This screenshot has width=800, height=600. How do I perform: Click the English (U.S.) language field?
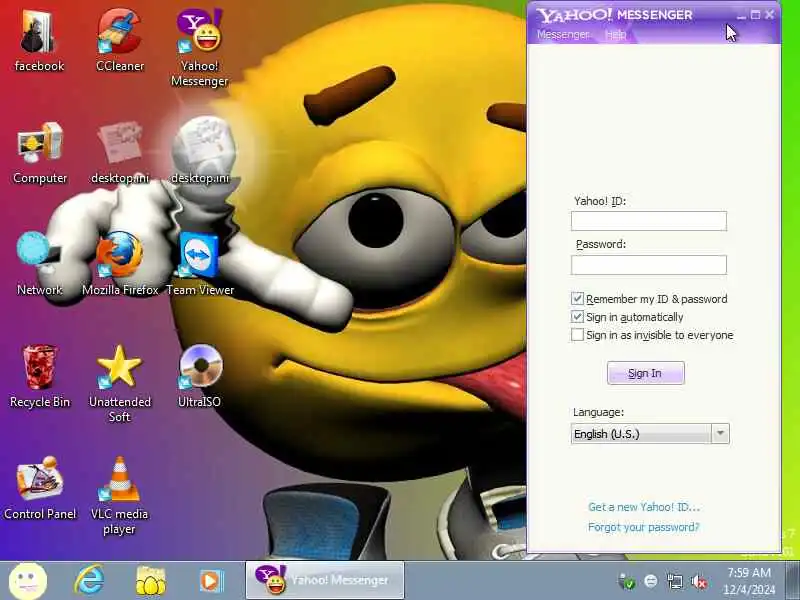641,434
